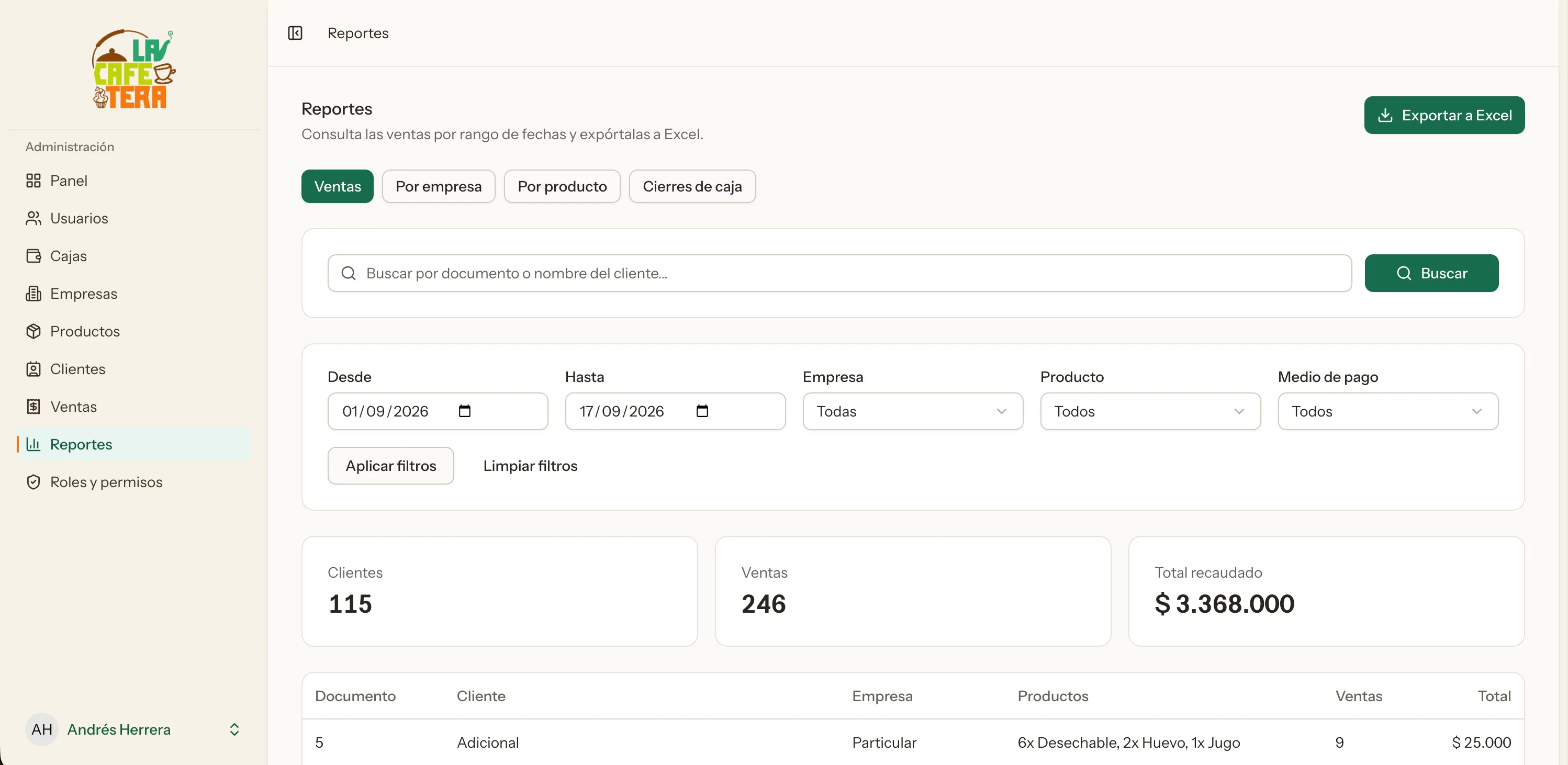Image resolution: width=1568 pixels, height=765 pixels.
Task: Click the Total column header
Action: click(x=1494, y=695)
